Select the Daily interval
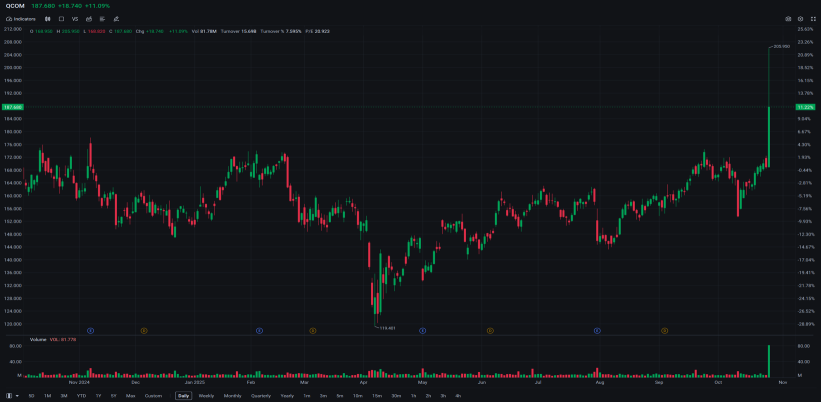Screen dimensions: 821x402 (183, 396)
